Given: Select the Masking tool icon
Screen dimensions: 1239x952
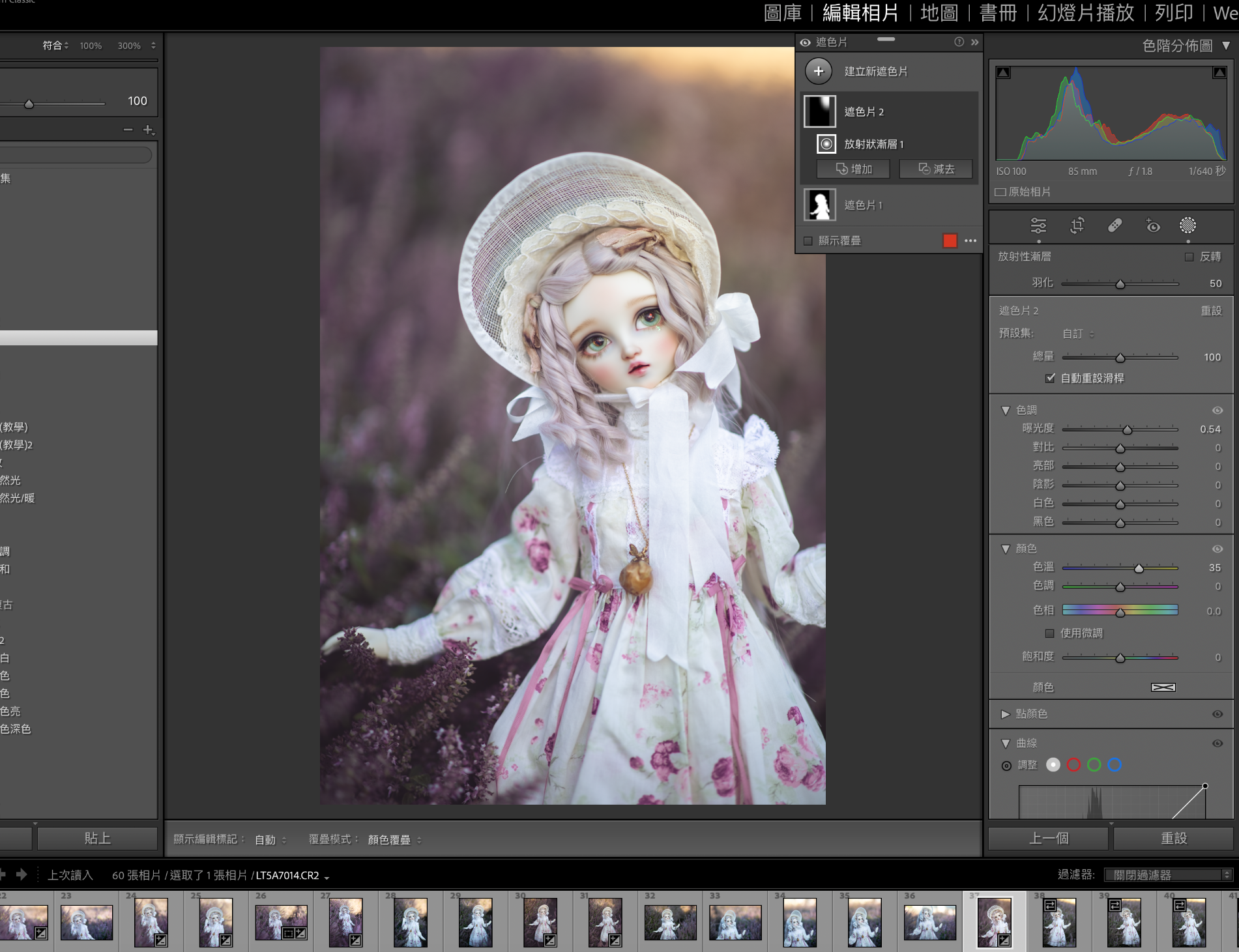Looking at the screenshot, I should pyautogui.click(x=1188, y=225).
